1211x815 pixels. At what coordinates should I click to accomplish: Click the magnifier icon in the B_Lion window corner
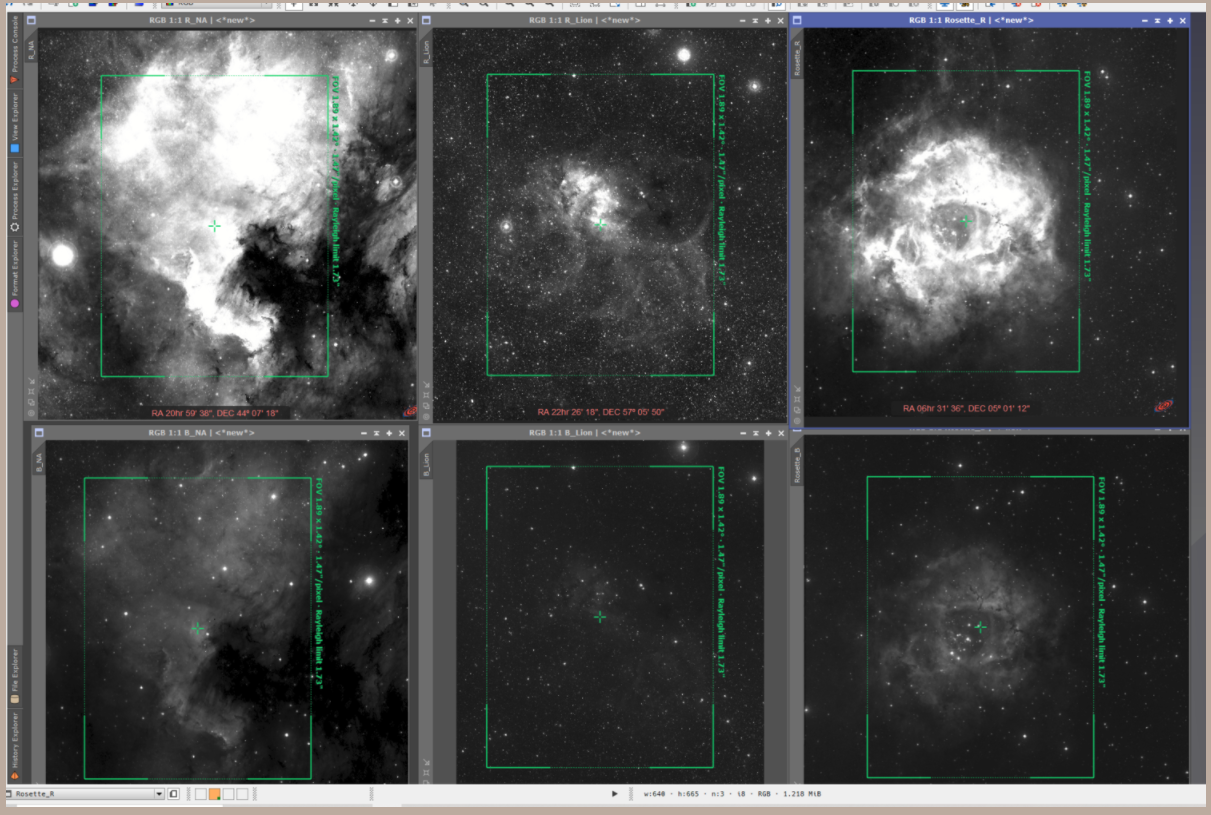tap(427, 784)
